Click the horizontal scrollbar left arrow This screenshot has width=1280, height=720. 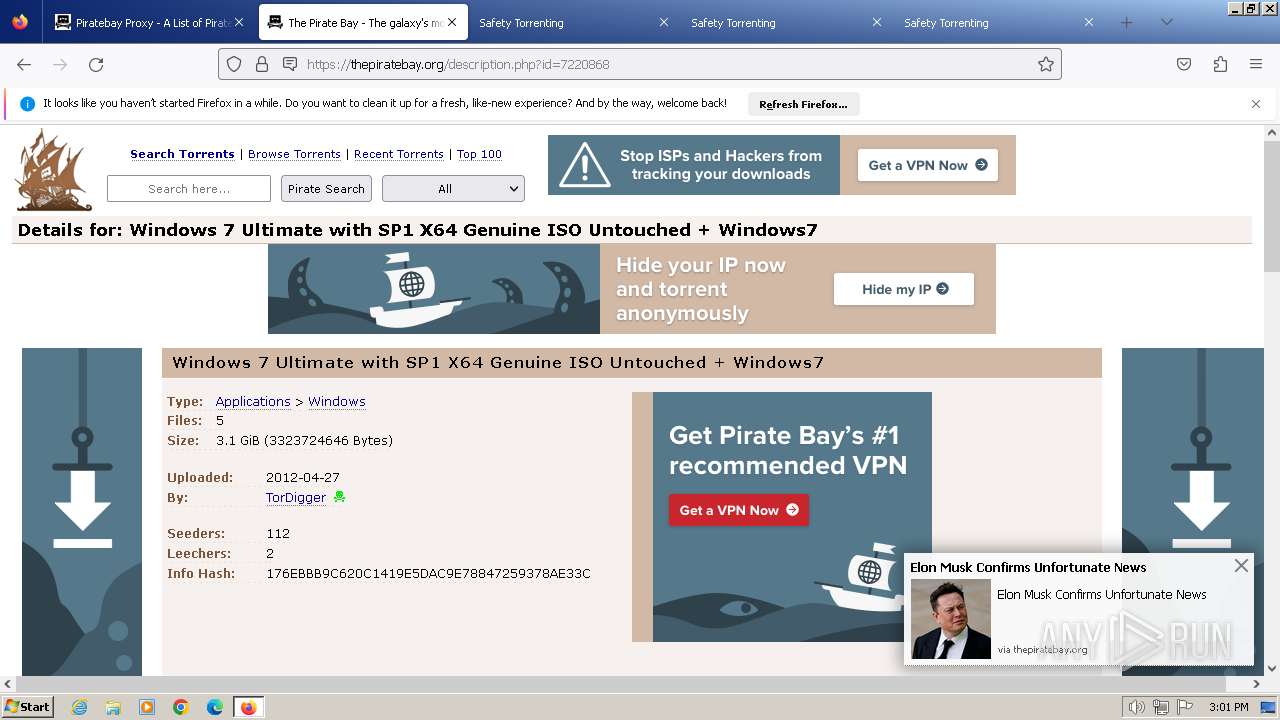[x=8, y=684]
